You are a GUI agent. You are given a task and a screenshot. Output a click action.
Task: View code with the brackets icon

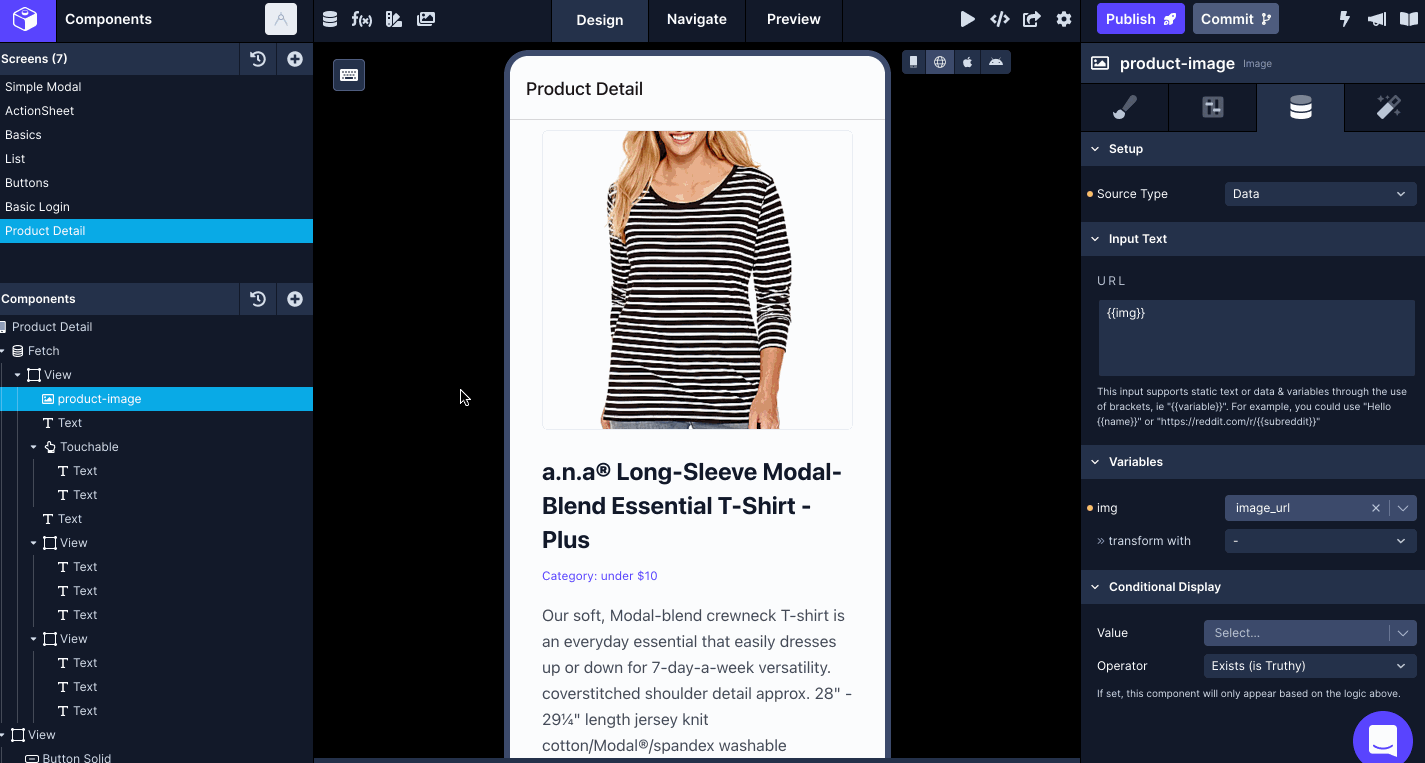pyautogui.click(x=999, y=19)
